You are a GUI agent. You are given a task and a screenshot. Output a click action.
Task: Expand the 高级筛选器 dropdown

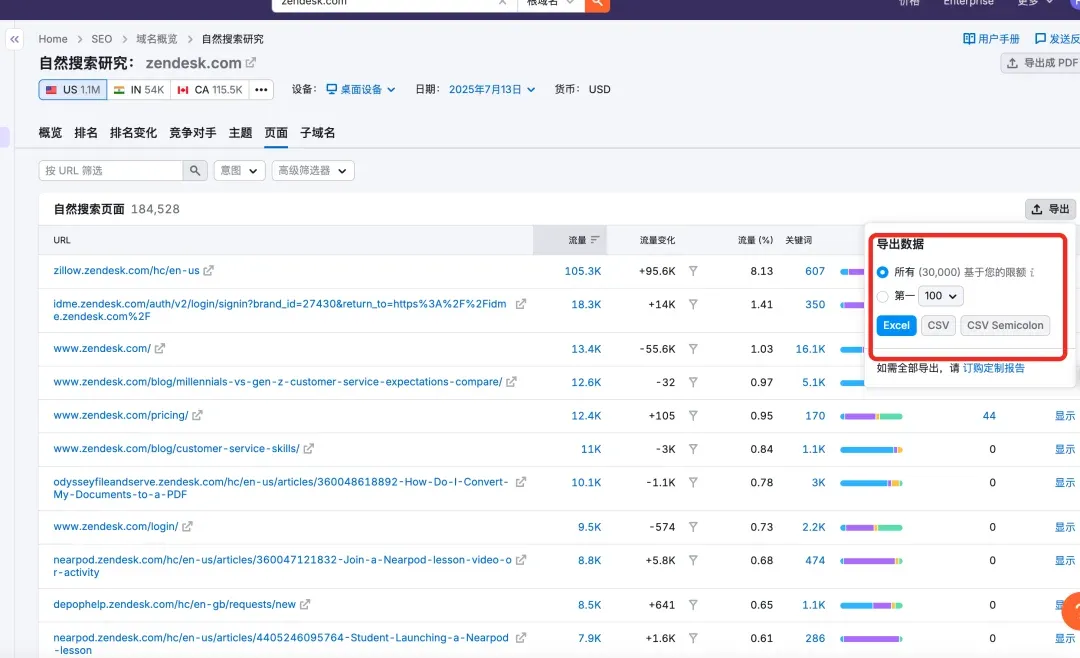[x=313, y=171]
